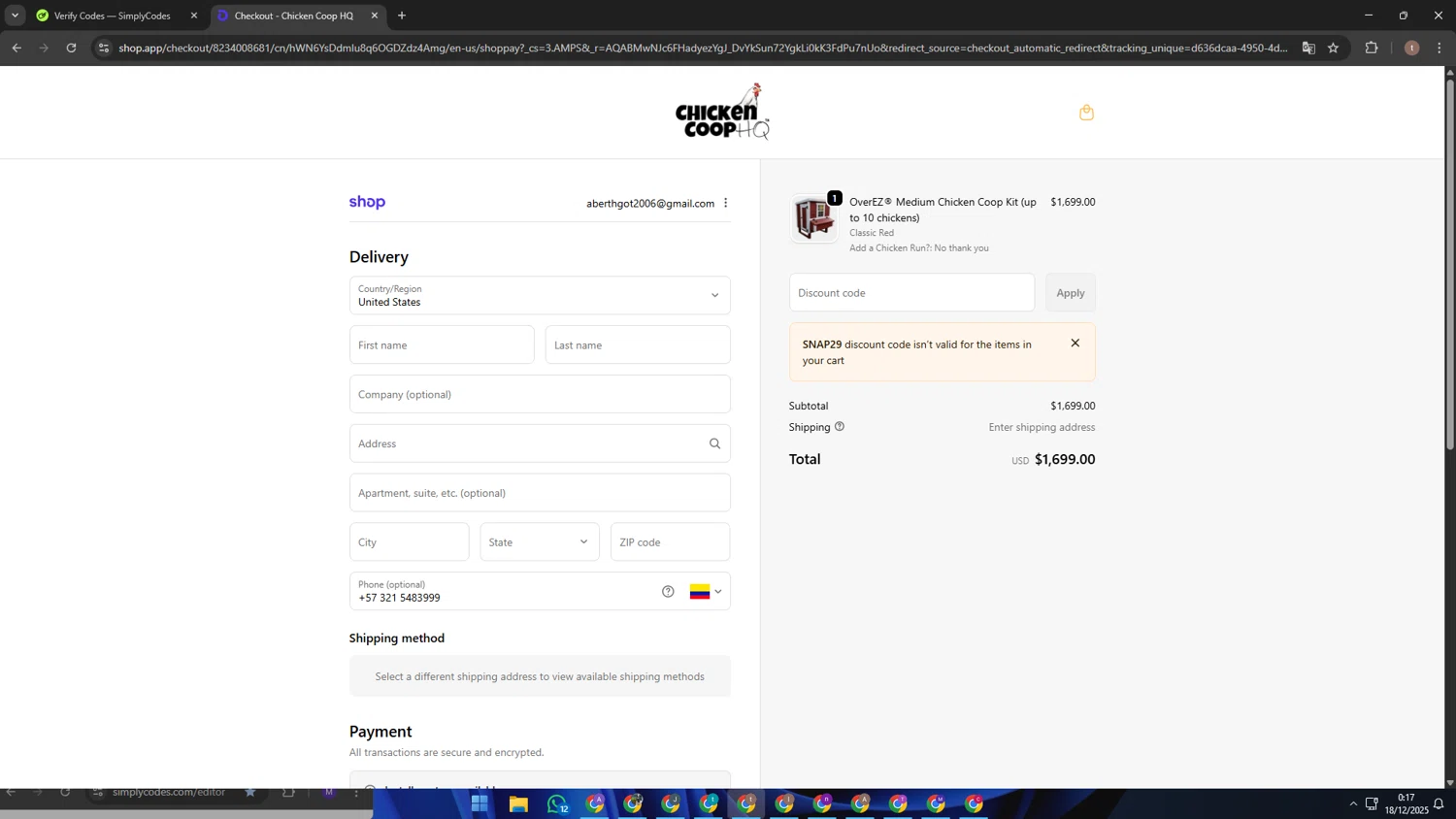Viewport: 1456px width, 819px height.
Task: Open File Explorer from the taskbar
Action: [x=518, y=803]
